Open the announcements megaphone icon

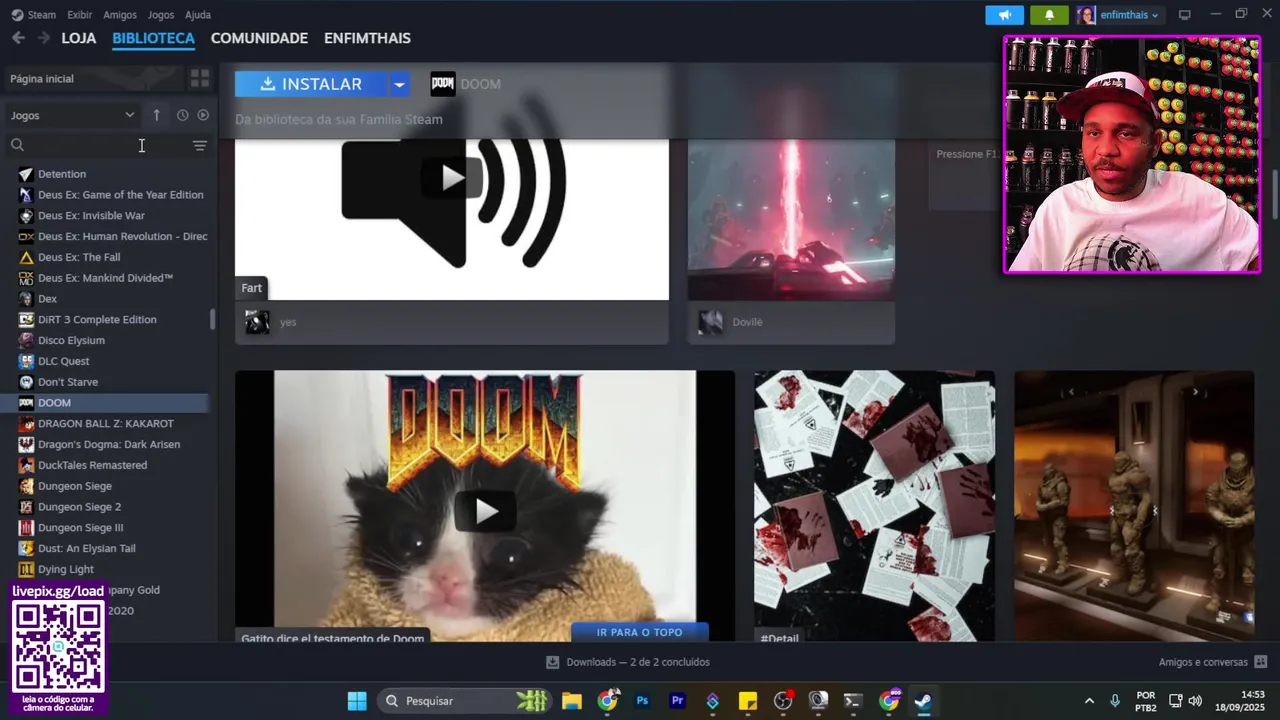1004,15
